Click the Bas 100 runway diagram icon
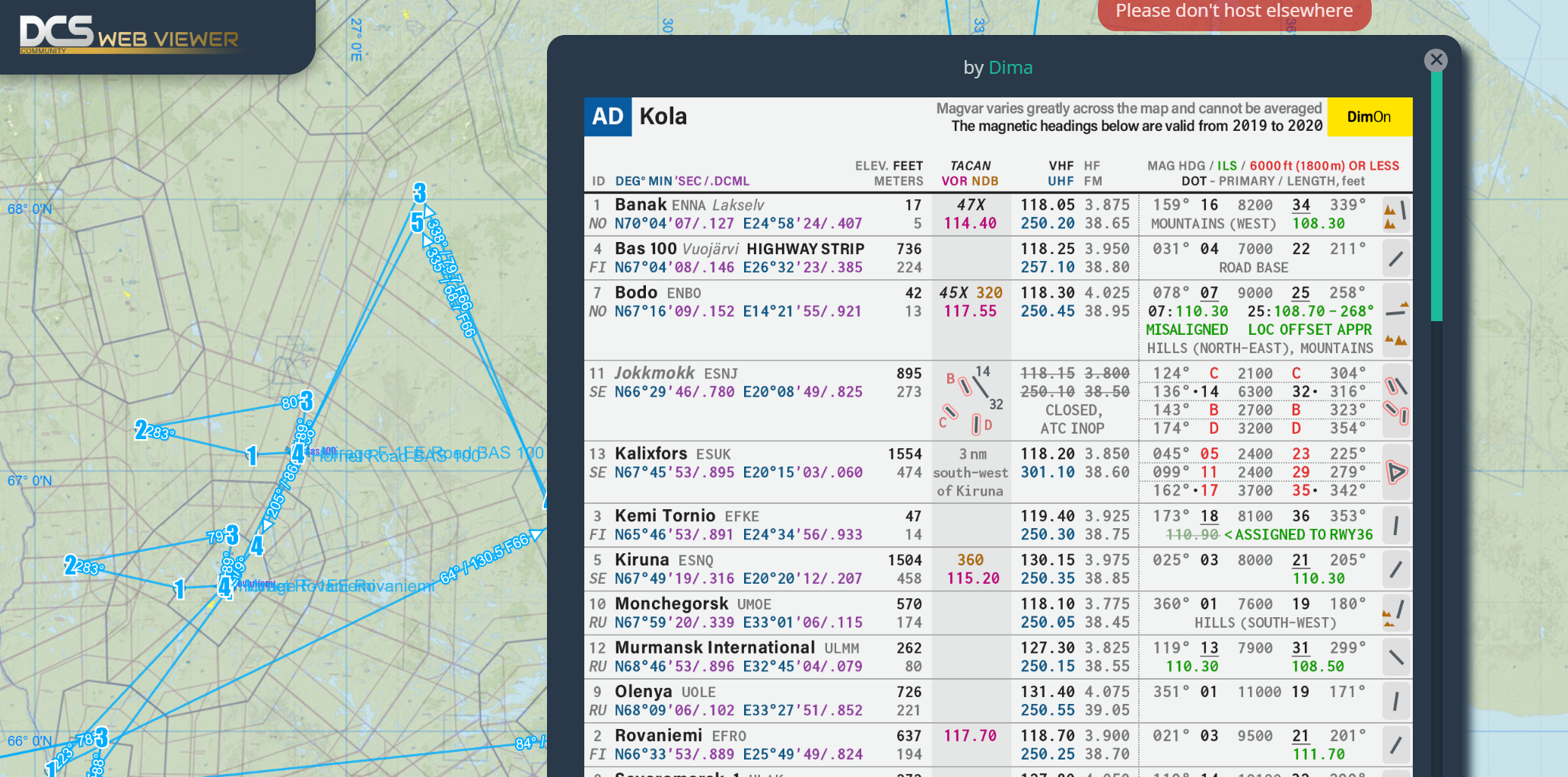The image size is (1568, 777). tap(1396, 259)
